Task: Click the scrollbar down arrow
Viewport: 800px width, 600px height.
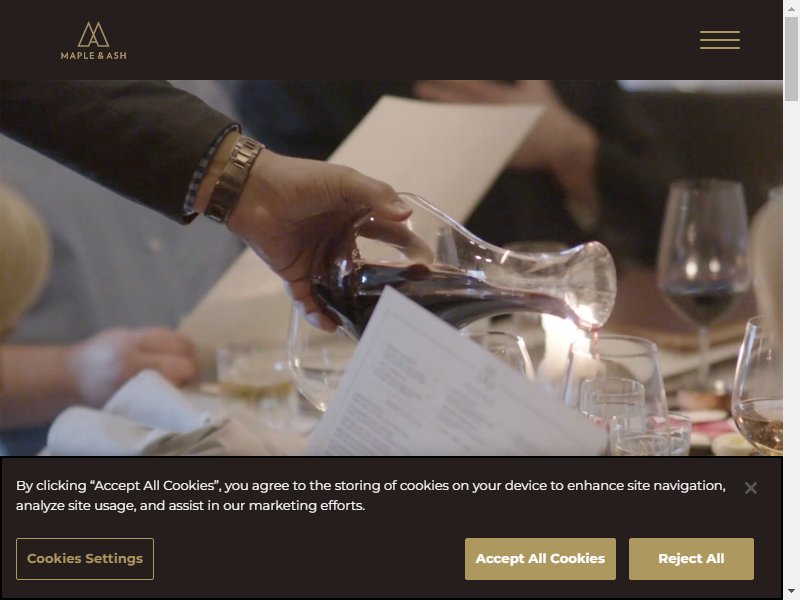Action: 791,591
